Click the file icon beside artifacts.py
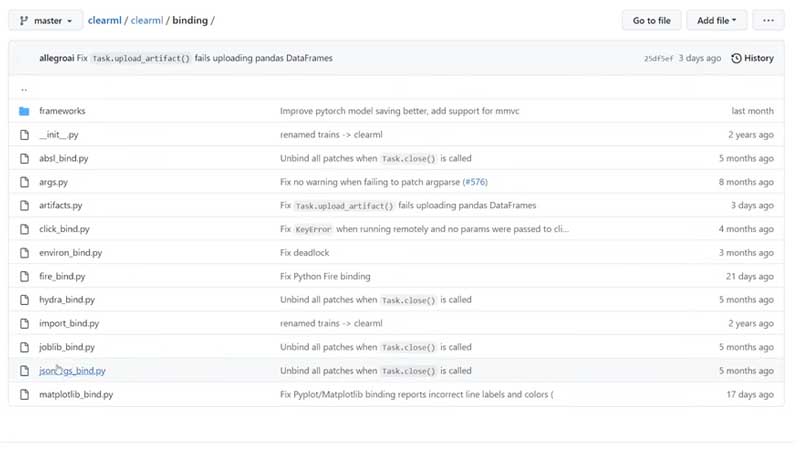Viewport: 800px width, 454px height. 24,206
